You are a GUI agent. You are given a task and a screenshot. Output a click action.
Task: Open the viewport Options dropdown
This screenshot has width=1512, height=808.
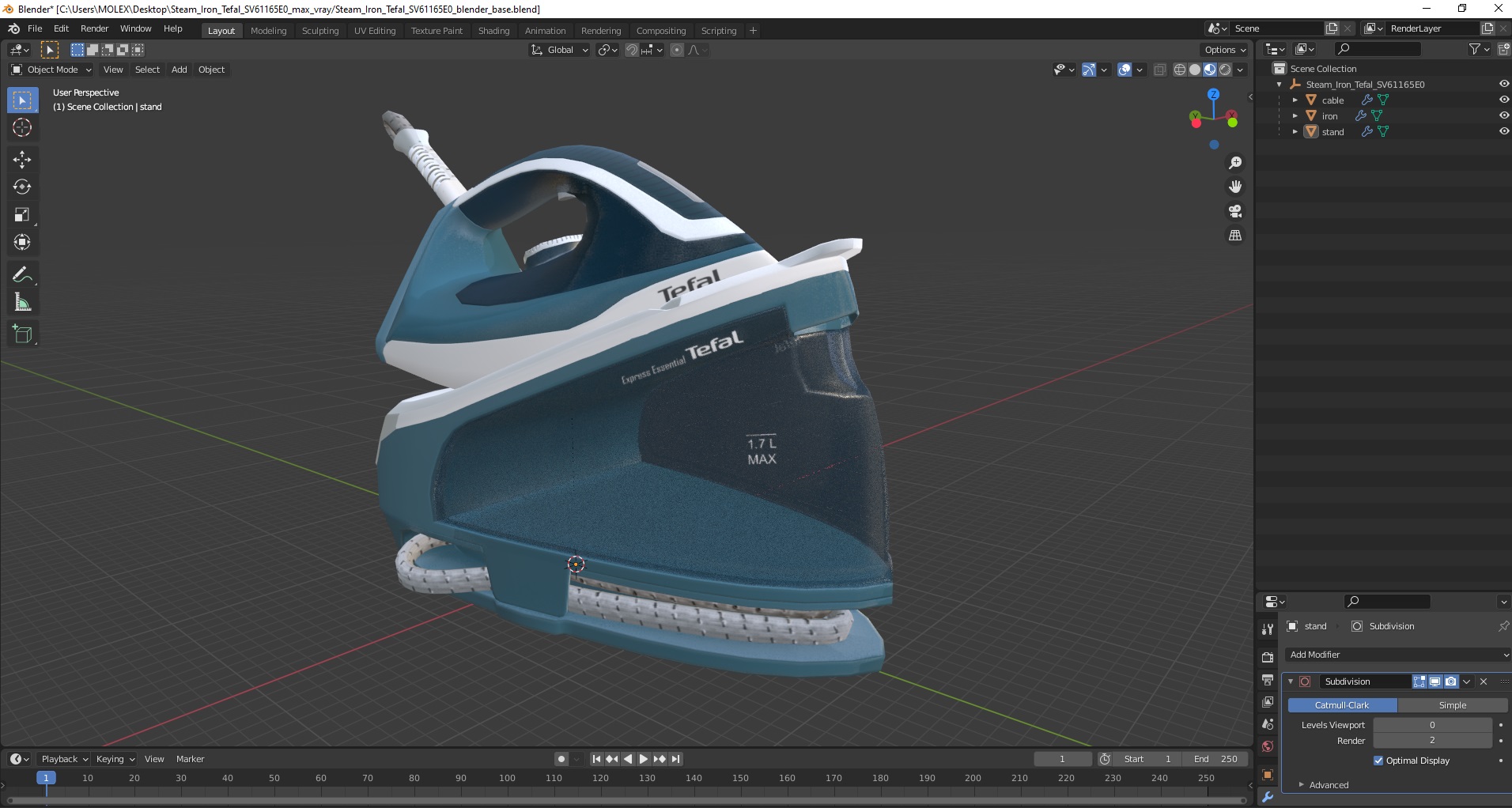pyautogui.click(x=1225, y=50)
